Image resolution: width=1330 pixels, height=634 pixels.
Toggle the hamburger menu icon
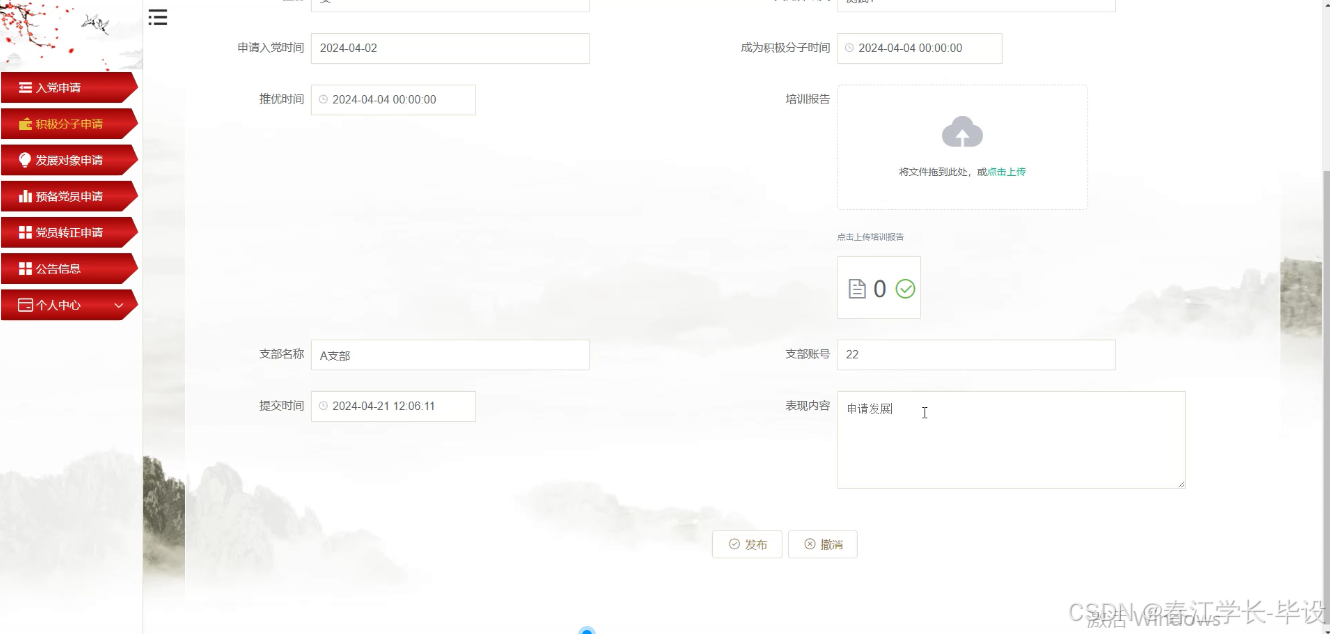[158, 17]
